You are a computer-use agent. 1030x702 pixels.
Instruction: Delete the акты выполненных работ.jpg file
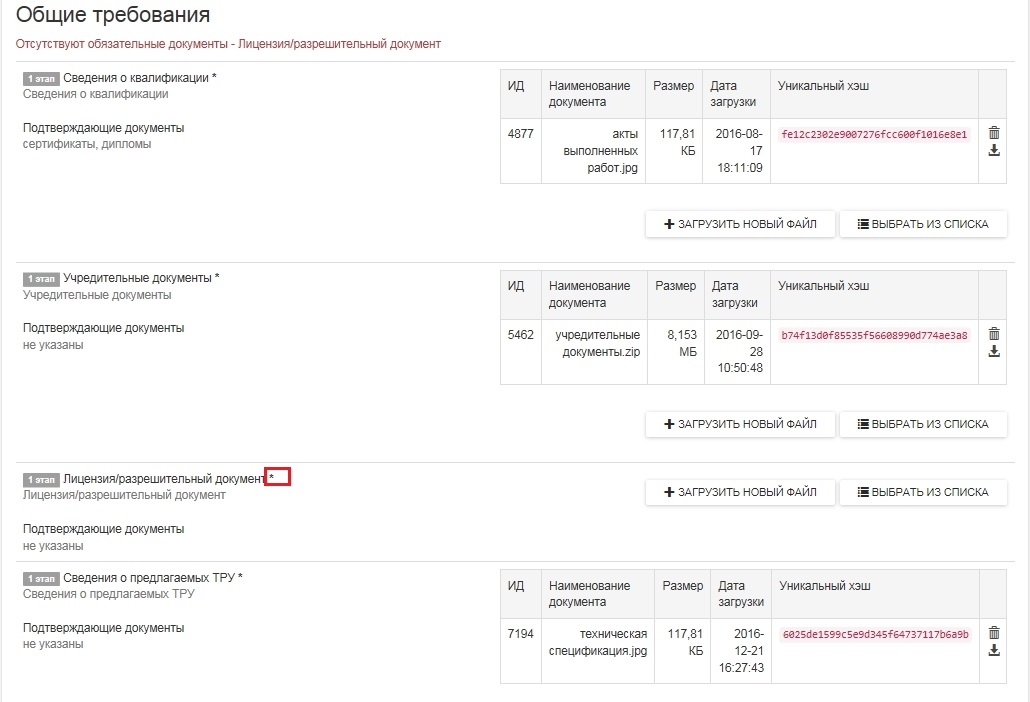pyautogui.click(x=993, y=133)
